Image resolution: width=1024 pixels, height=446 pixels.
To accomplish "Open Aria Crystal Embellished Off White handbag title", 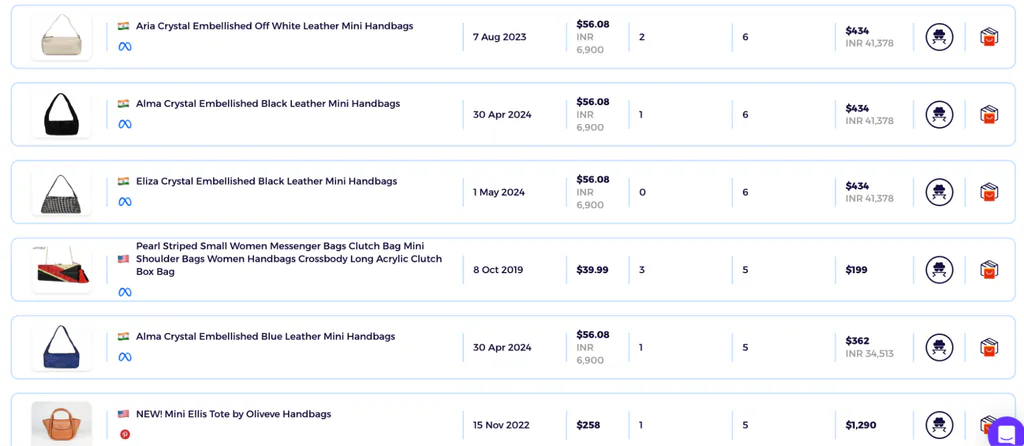I will tap(274, 26).
